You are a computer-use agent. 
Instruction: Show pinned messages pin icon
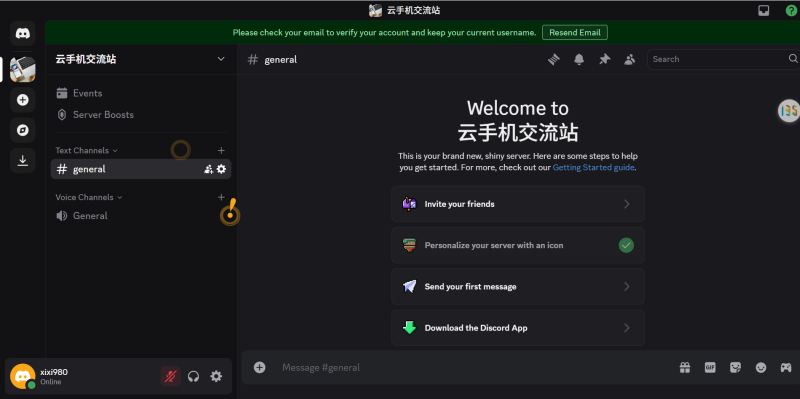point(605,59)
